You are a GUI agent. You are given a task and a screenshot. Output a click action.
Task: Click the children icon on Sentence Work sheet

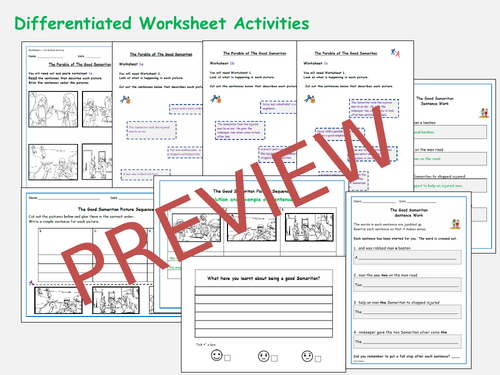455,224
